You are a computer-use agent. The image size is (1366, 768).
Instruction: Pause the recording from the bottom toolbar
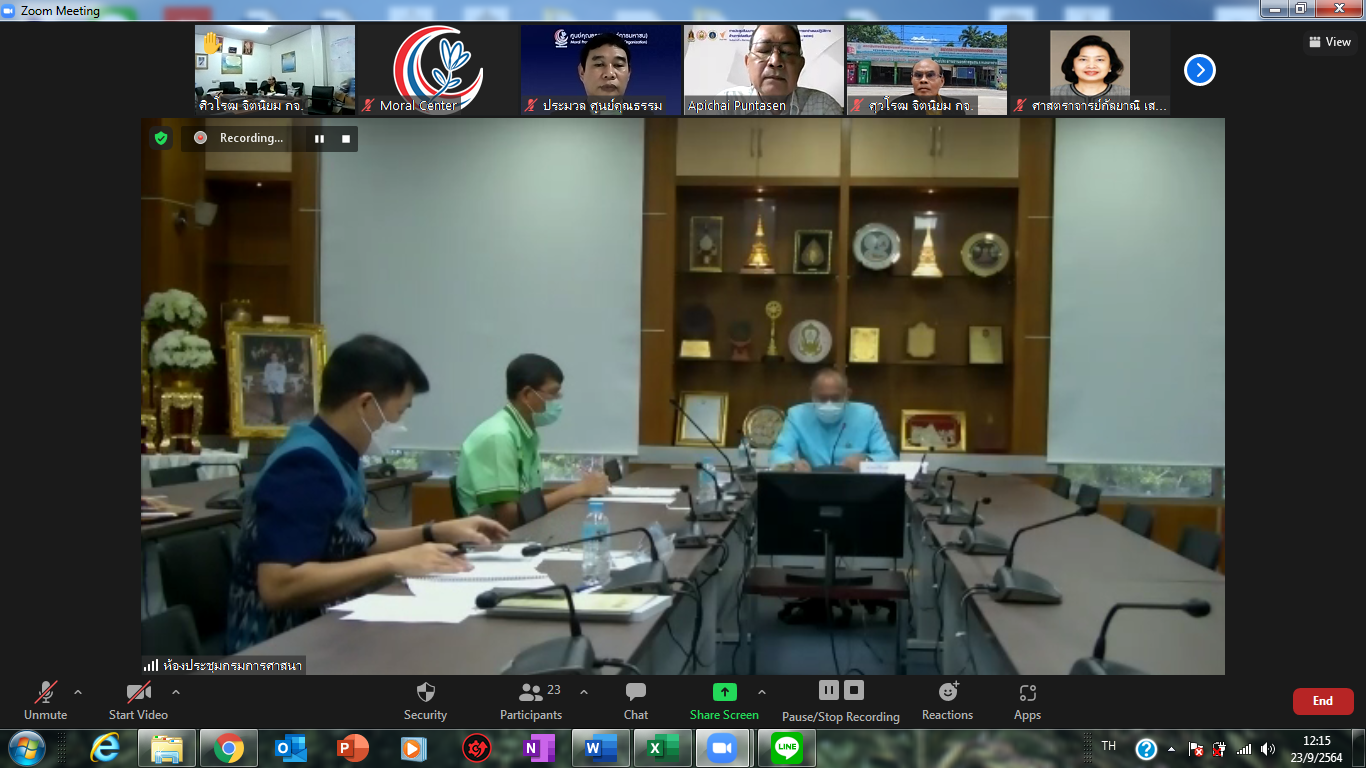tap(829, 690)
